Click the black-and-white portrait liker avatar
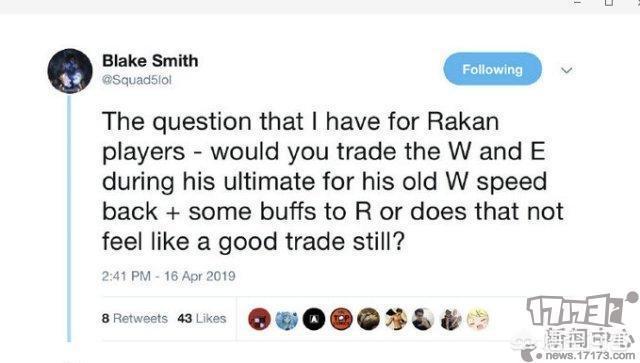Image resolution: width=640 pixels, height=363 pixels. pyautogui.click(x=423, y=319)
